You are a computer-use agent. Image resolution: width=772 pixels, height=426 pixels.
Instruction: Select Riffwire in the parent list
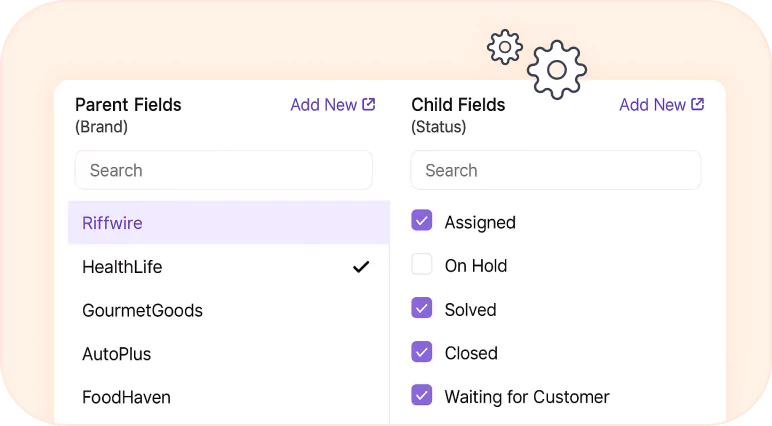click(x=228, y=223)
